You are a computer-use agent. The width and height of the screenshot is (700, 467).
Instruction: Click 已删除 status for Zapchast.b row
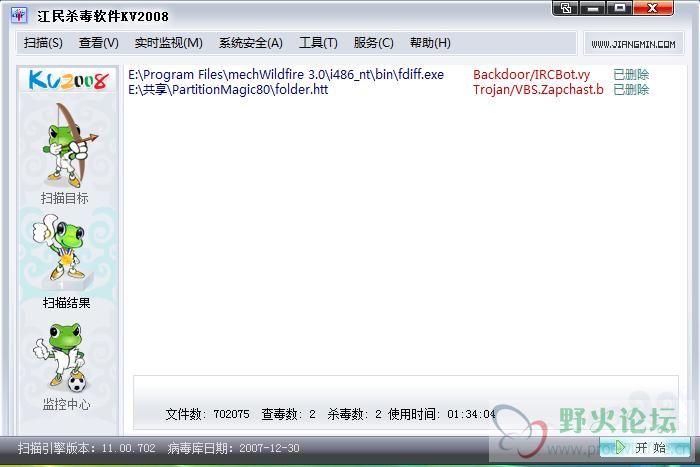point(631,90)
